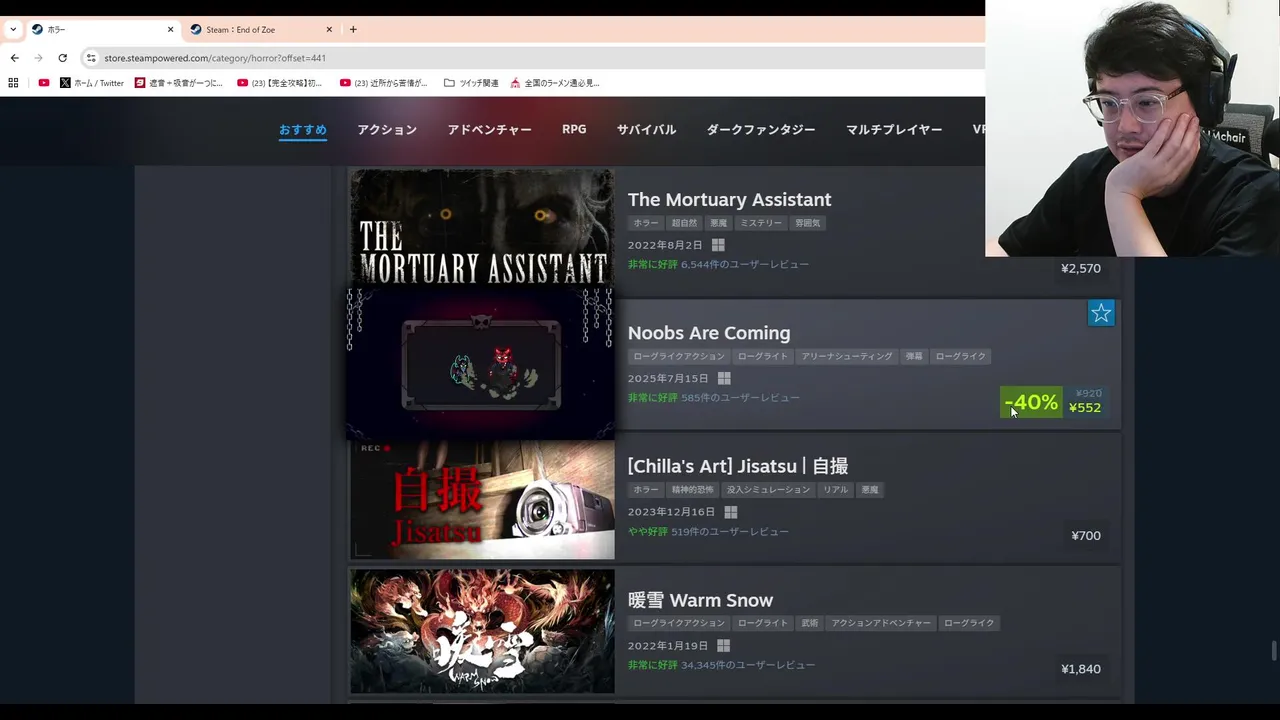
Task: Click the 精神的恐怖 tag on Jisatsu
Action: (693, 490)
